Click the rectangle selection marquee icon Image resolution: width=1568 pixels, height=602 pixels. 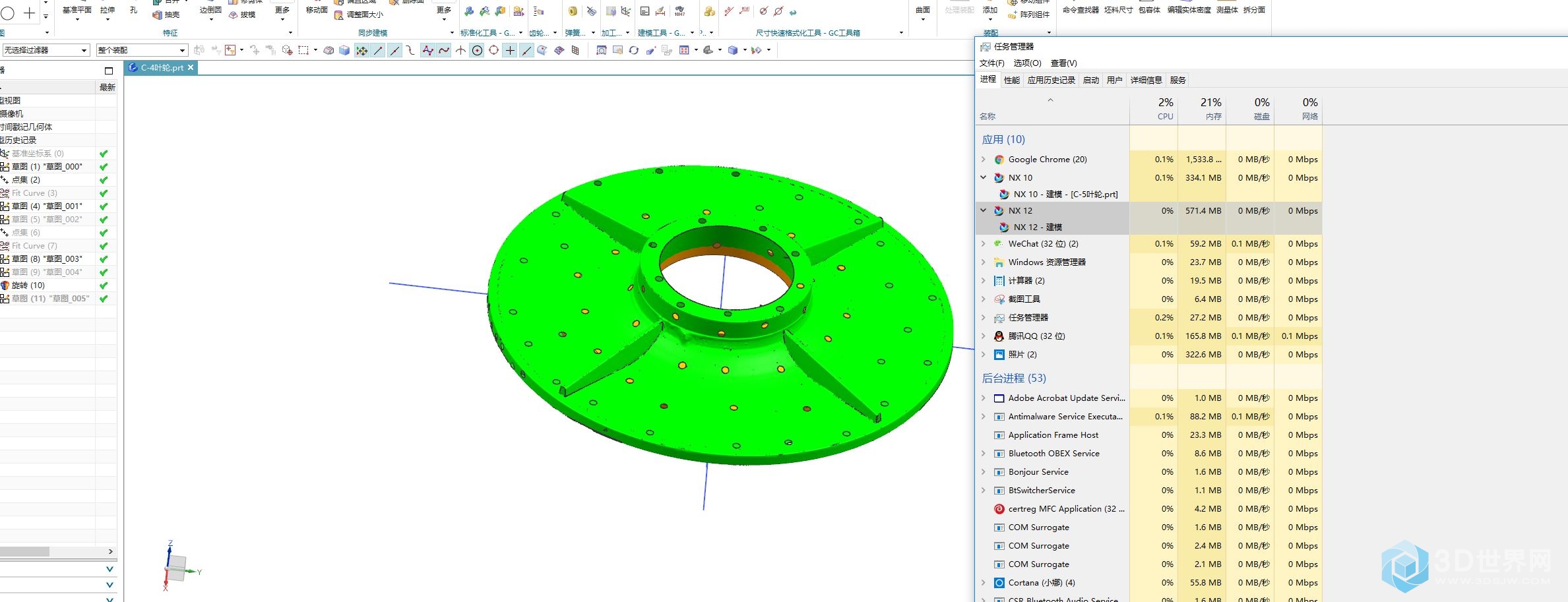tap(303, 50)
